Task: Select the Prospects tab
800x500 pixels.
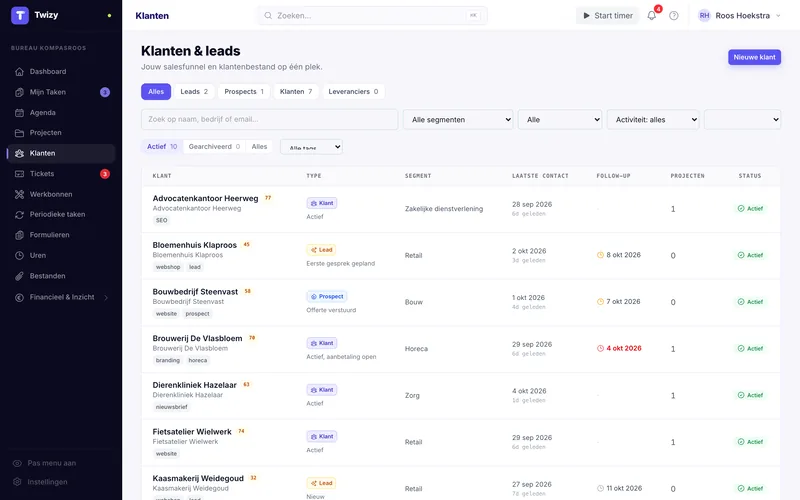Action: tap(244, 92)
